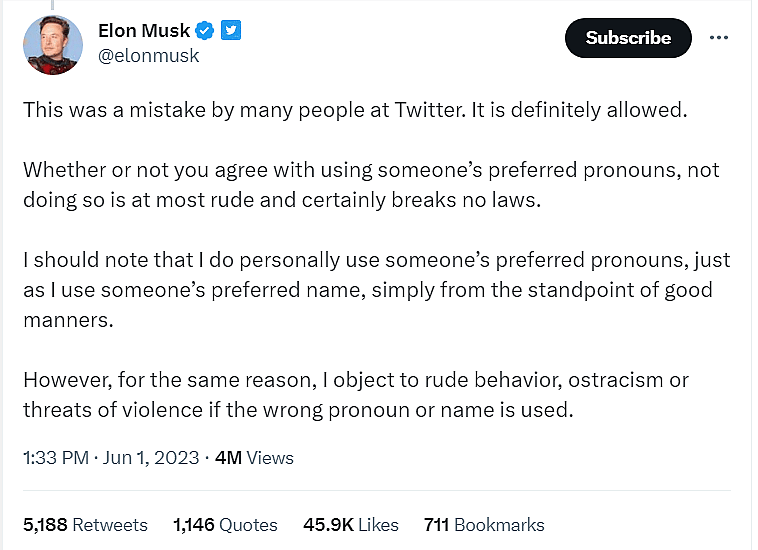Click the paragraph starting "Whether or not you agree"

pos(370,185)
